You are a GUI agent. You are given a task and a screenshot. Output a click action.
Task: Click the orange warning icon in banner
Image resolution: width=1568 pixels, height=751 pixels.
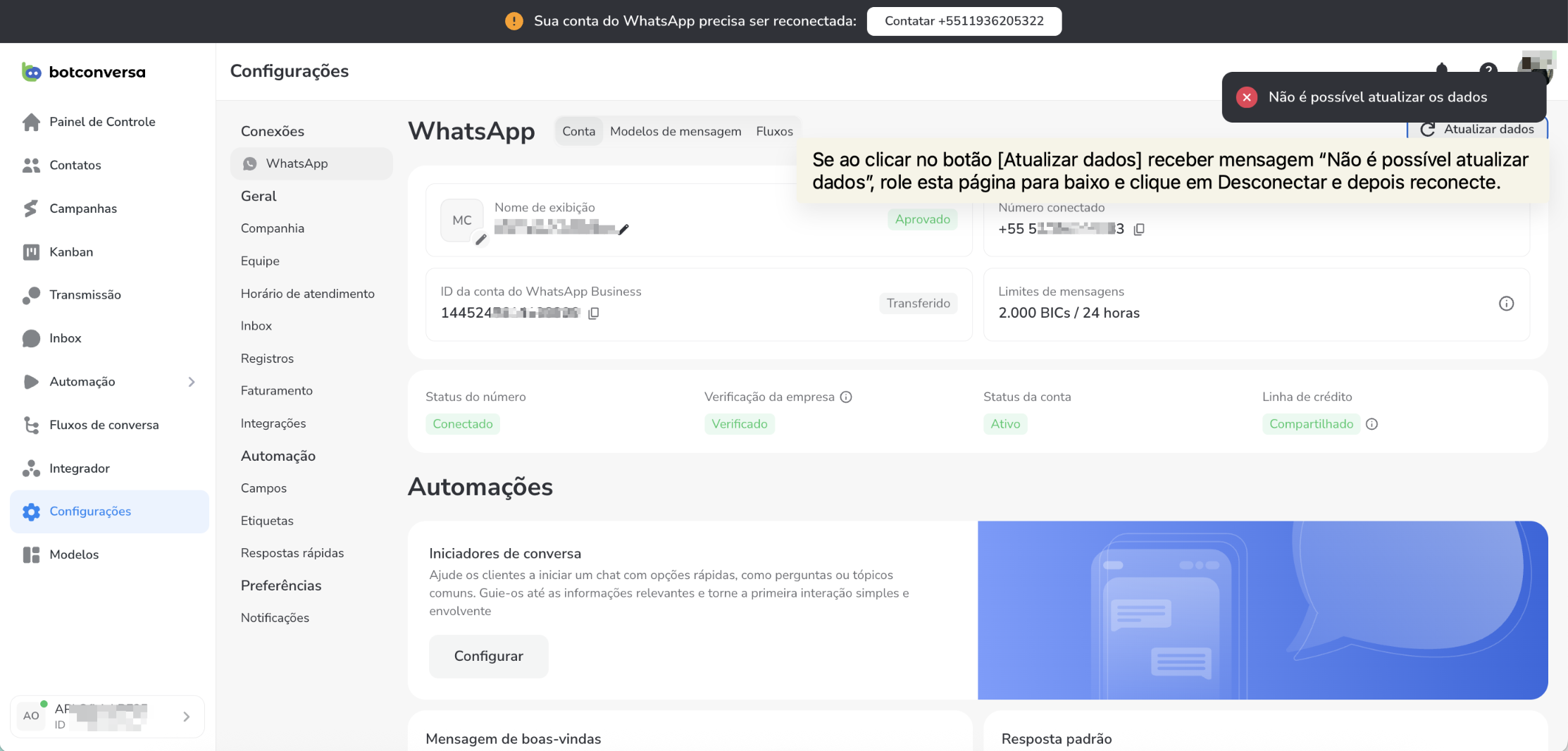point(514,21)
